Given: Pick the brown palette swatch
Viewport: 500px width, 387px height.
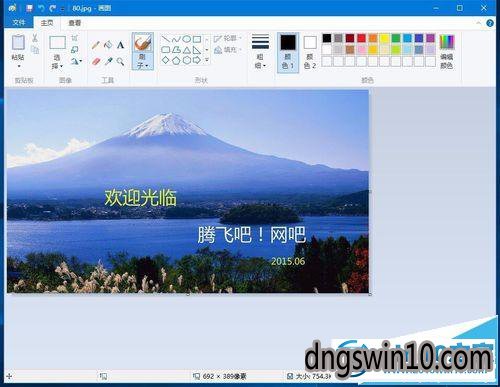Looking at the screenshot, I should (x=350, y=50).
